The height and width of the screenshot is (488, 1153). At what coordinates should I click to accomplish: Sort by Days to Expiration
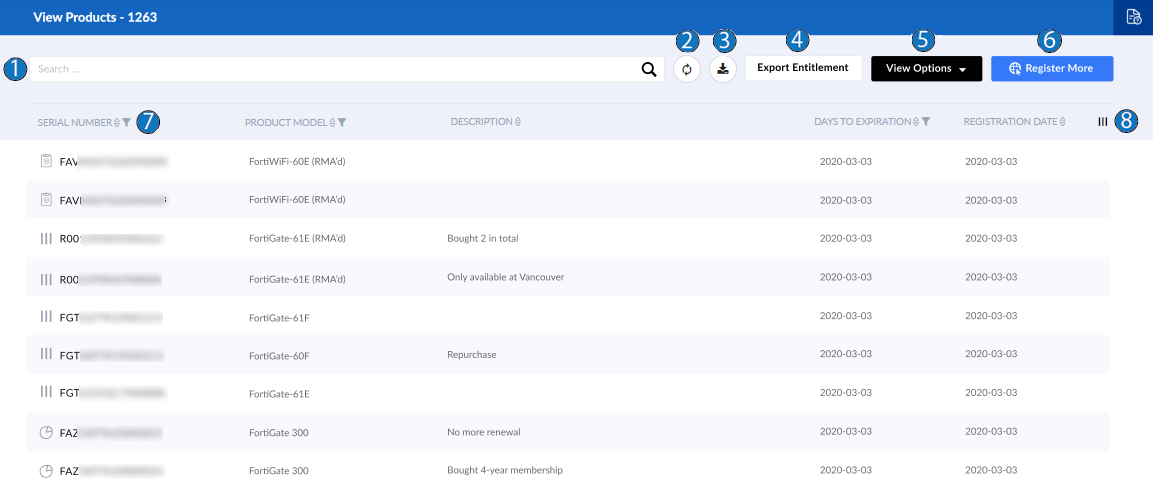click(916, 122)
